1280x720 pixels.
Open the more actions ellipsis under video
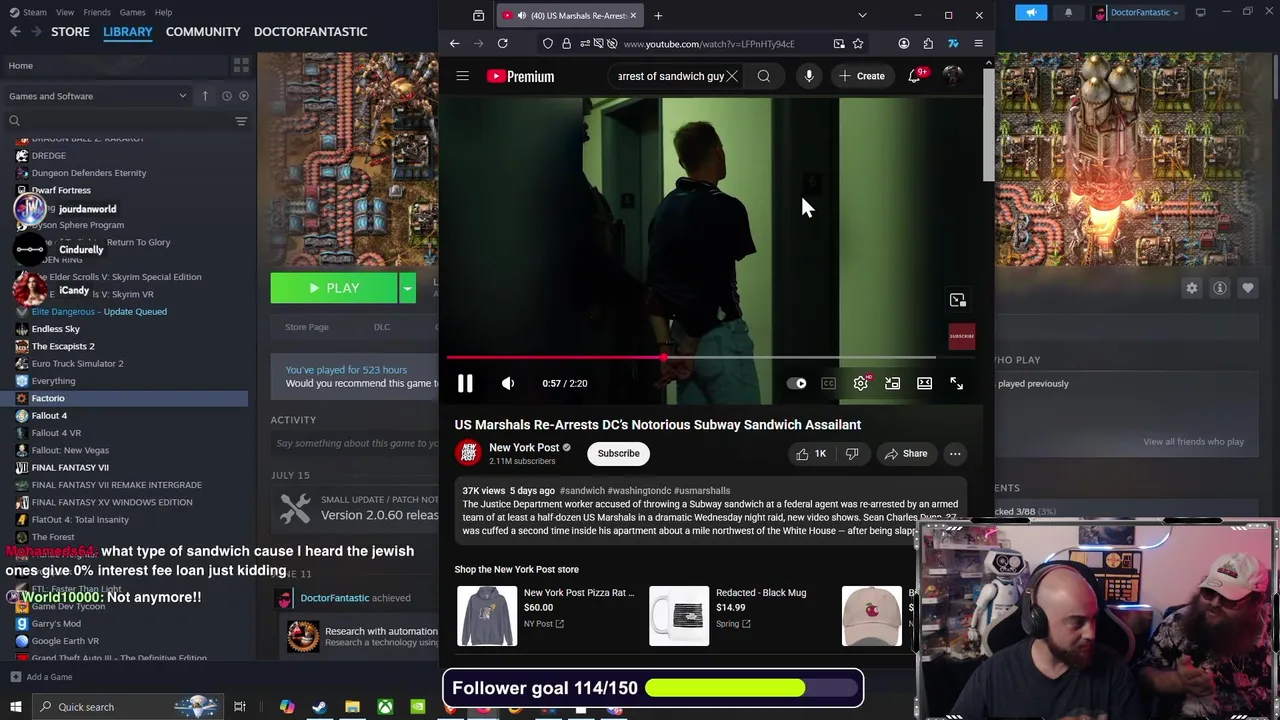point(955,453)
